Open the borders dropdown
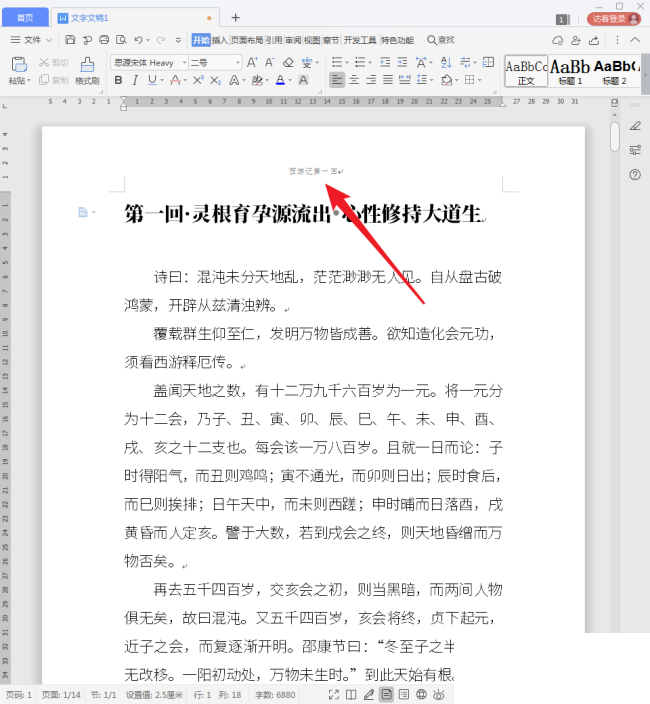This screenshot has height=704, width=650. point(480,81)
